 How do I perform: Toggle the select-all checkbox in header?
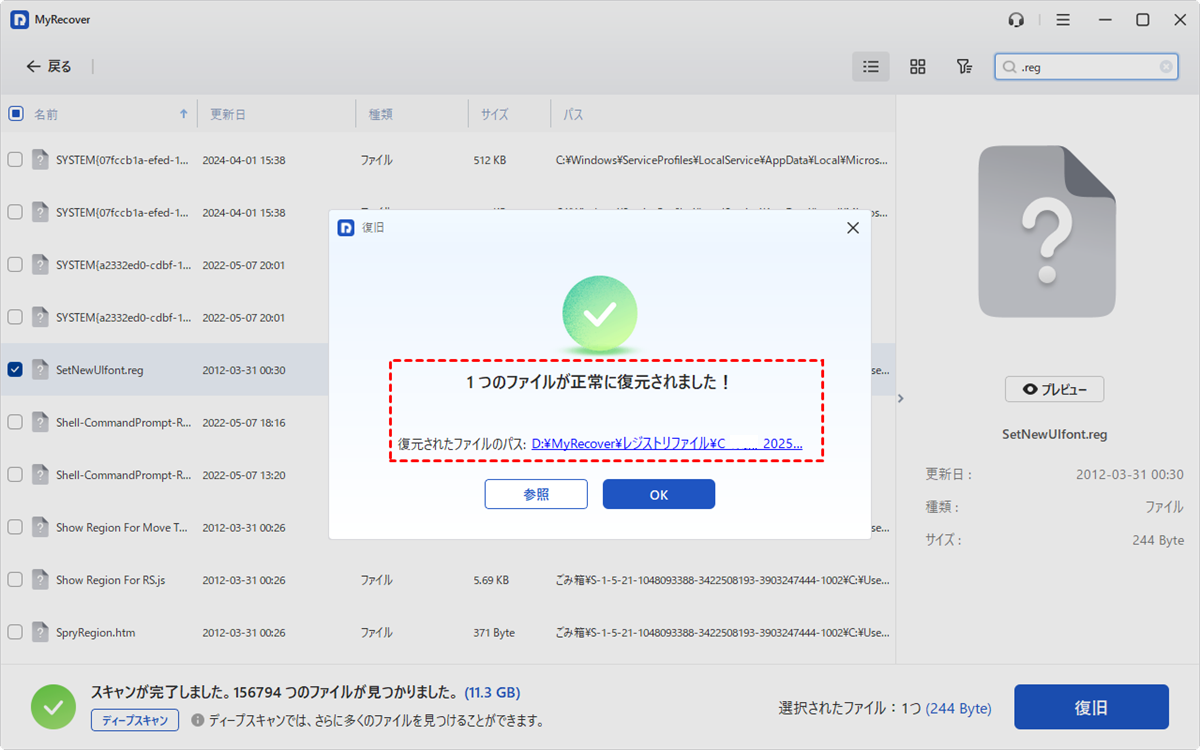point(15,114)
